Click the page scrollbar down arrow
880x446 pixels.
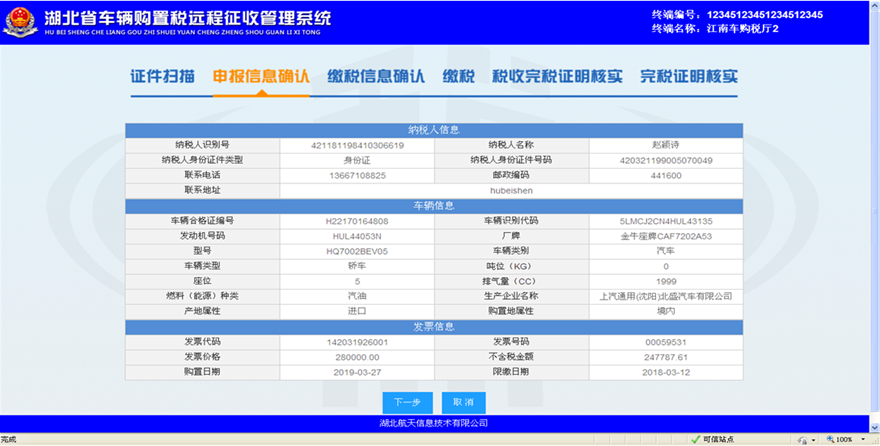point(874,427)
